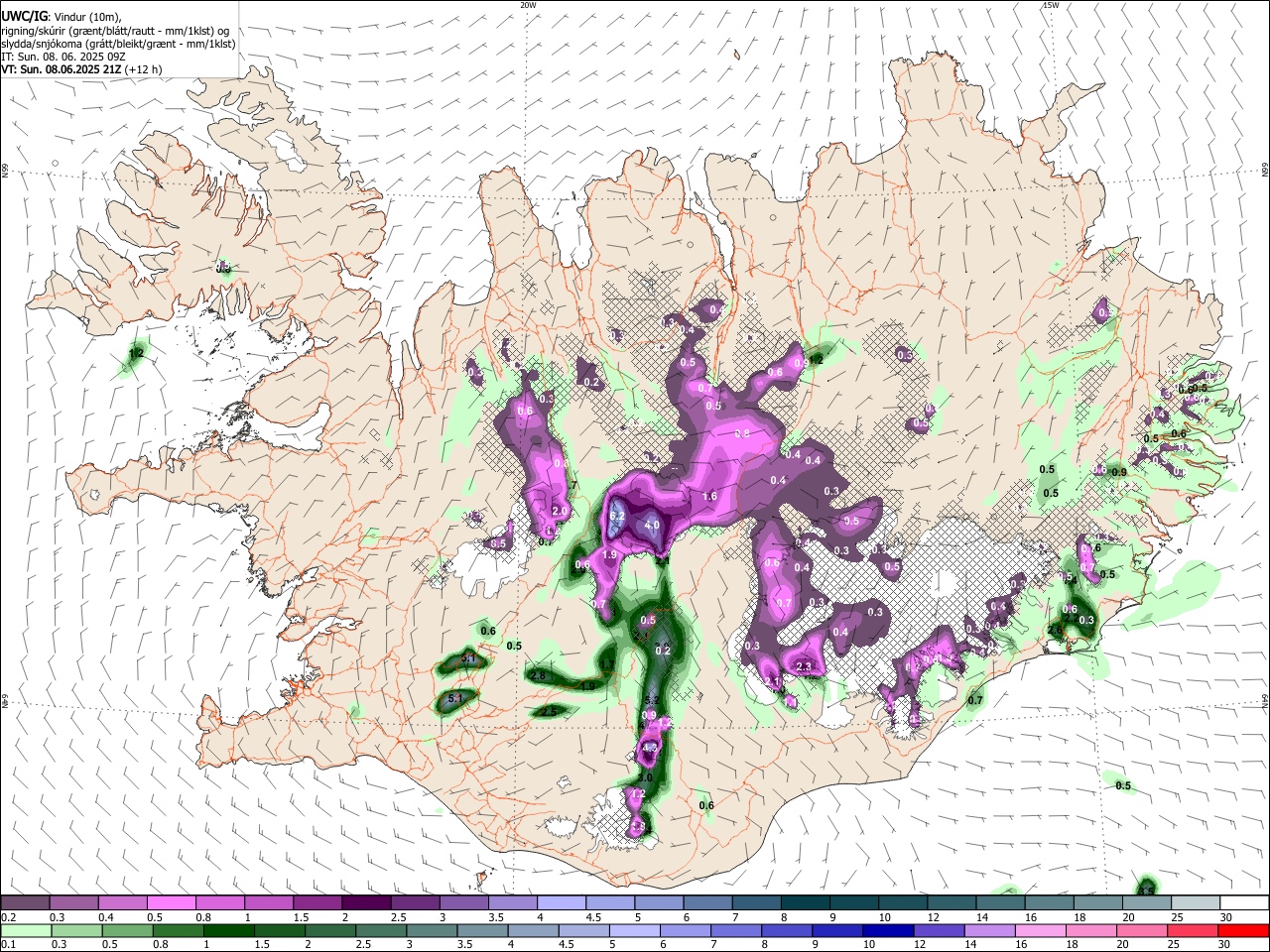
Task: Pick the light periwinkle swatch labeled 4 in upper legend
Action: 562,903
